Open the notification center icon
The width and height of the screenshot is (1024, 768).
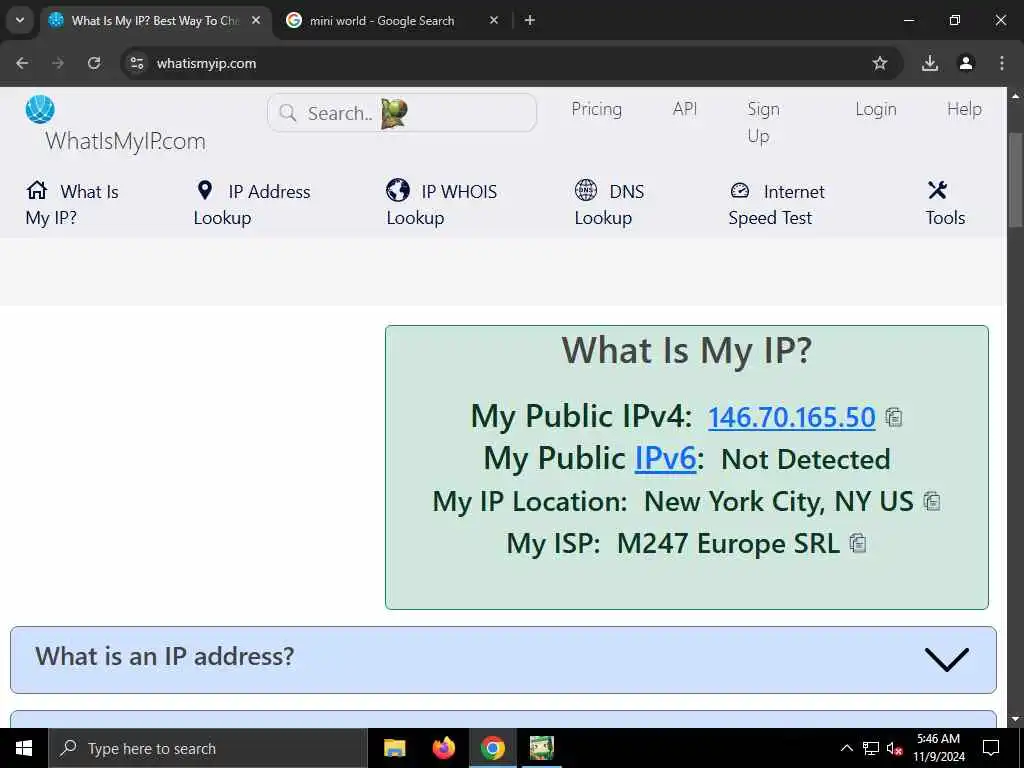point(991,748)
